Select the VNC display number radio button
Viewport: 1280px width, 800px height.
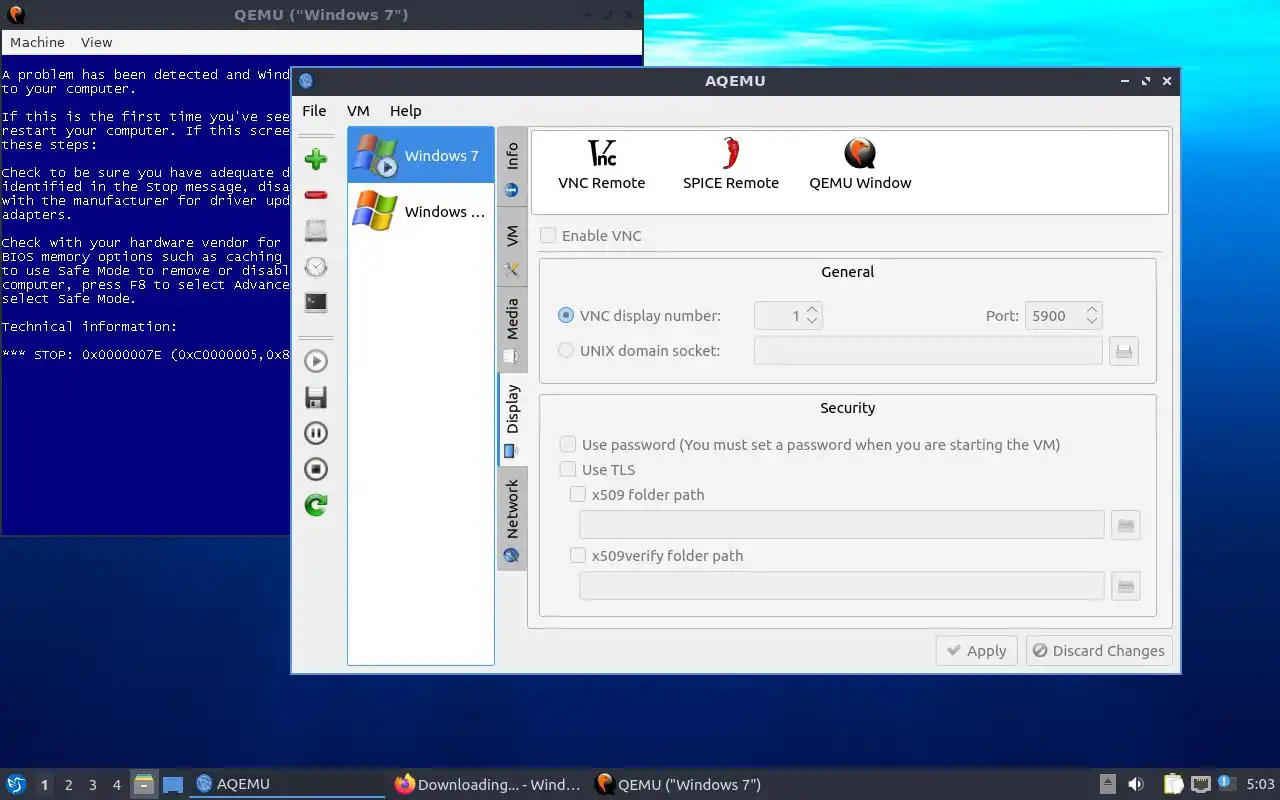tap(566, 315)
